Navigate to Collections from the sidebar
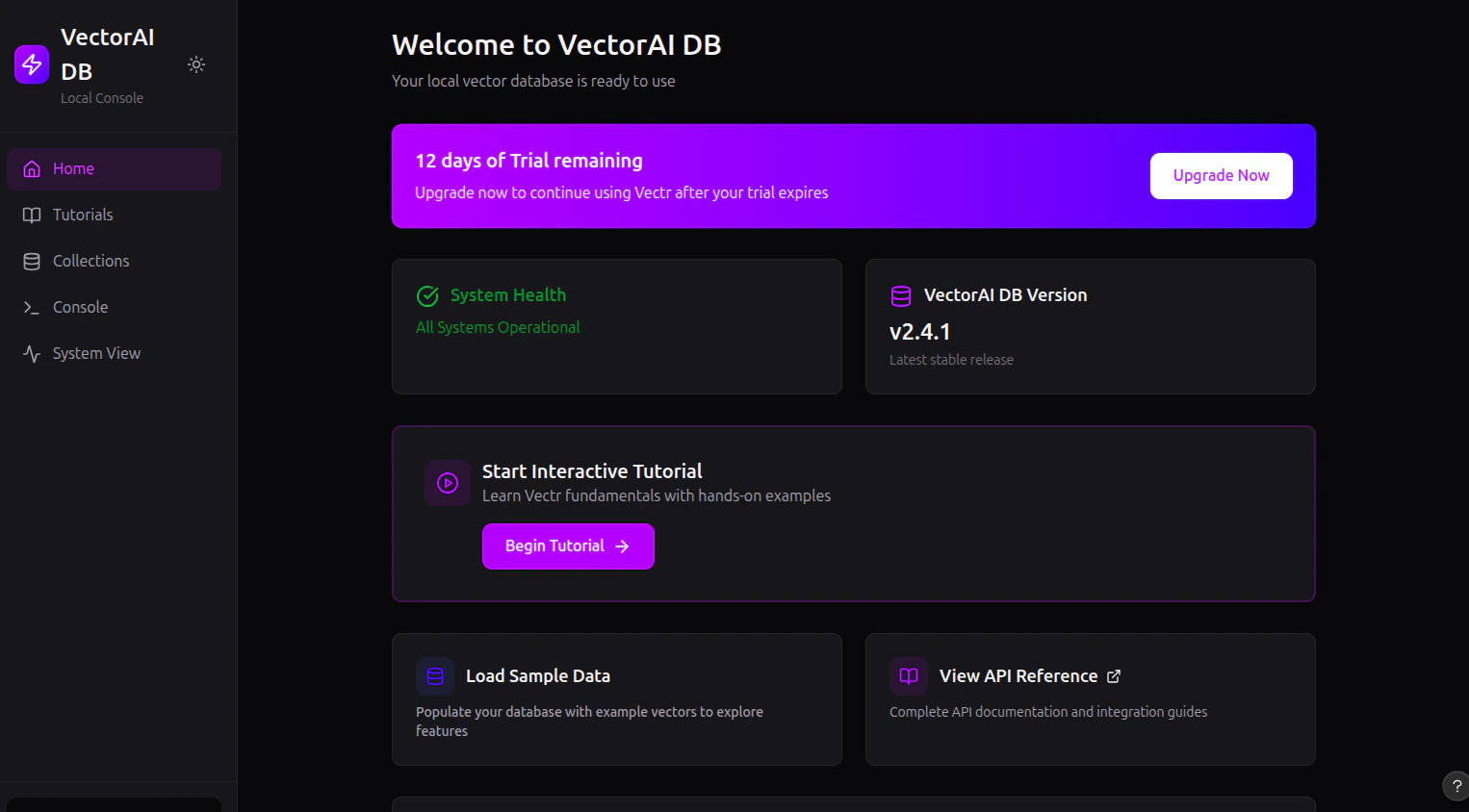 pyautogui.click(x=90, y=261)
